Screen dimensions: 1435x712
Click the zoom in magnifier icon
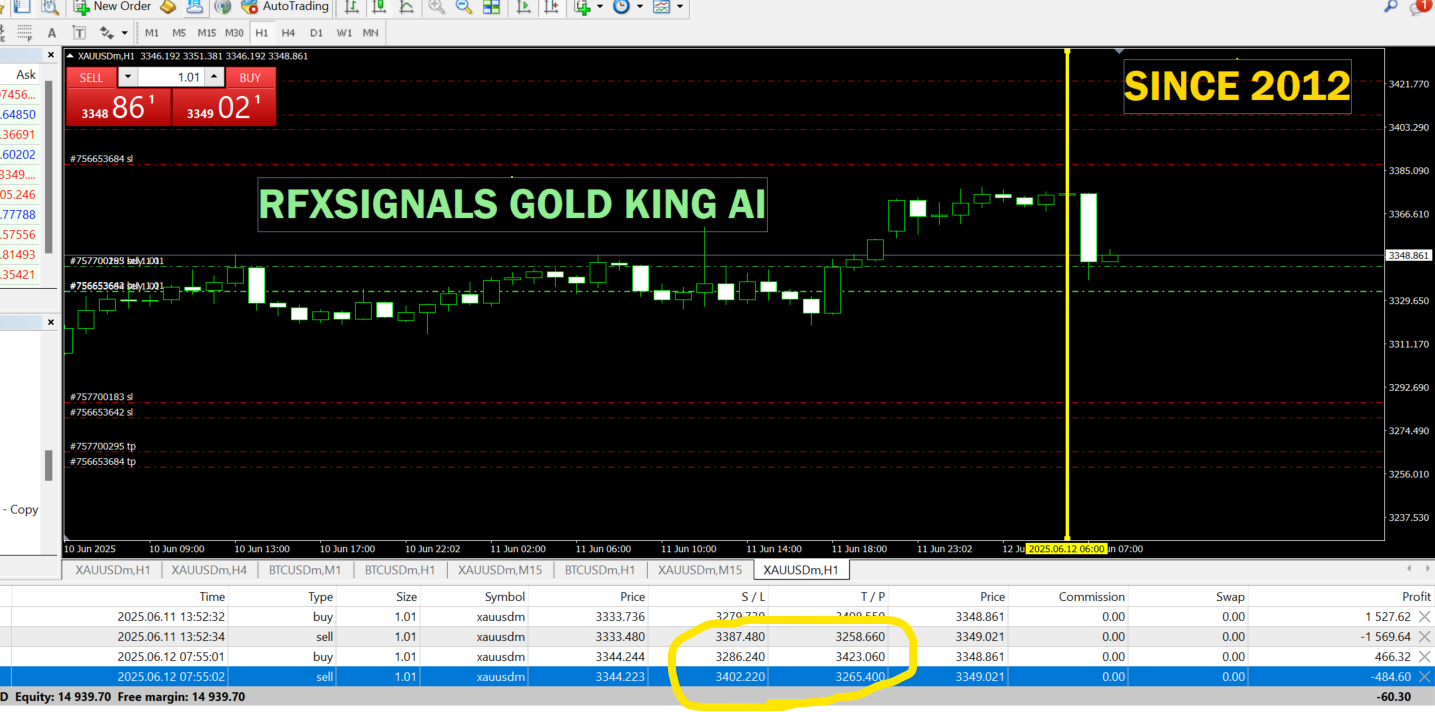point(437,7)
